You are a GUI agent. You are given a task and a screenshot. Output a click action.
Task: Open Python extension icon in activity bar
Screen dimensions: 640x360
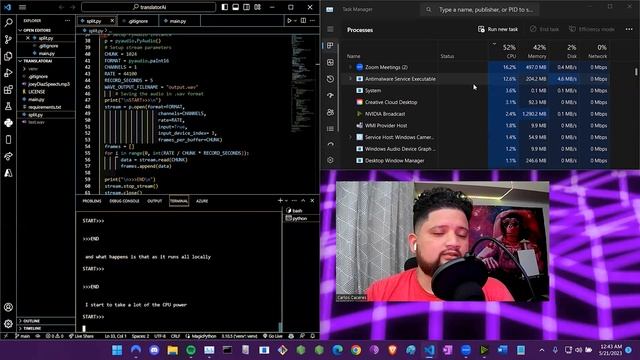[x=8, y=123]
